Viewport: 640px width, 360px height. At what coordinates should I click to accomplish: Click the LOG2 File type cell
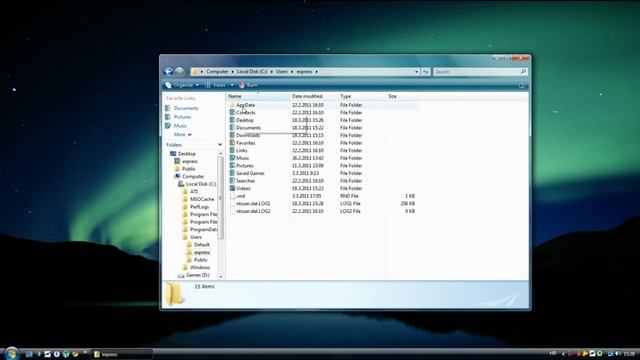pos(350,211)
